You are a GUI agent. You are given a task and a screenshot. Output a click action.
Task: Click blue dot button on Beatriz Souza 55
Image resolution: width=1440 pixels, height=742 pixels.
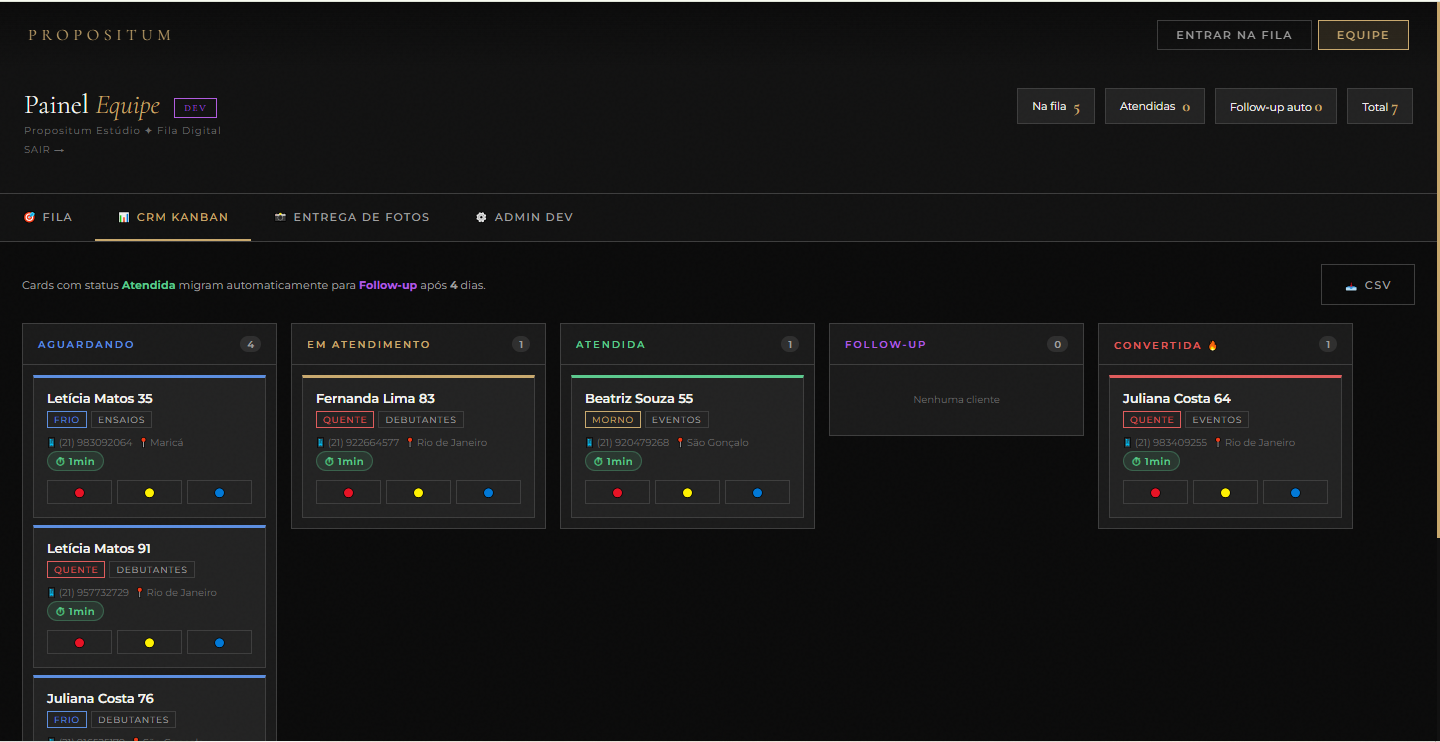[757, 492]
